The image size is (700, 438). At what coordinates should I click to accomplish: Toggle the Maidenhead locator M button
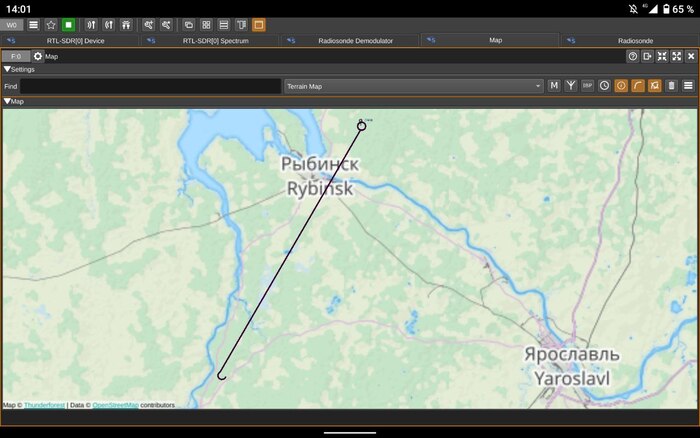click(554, 86)
